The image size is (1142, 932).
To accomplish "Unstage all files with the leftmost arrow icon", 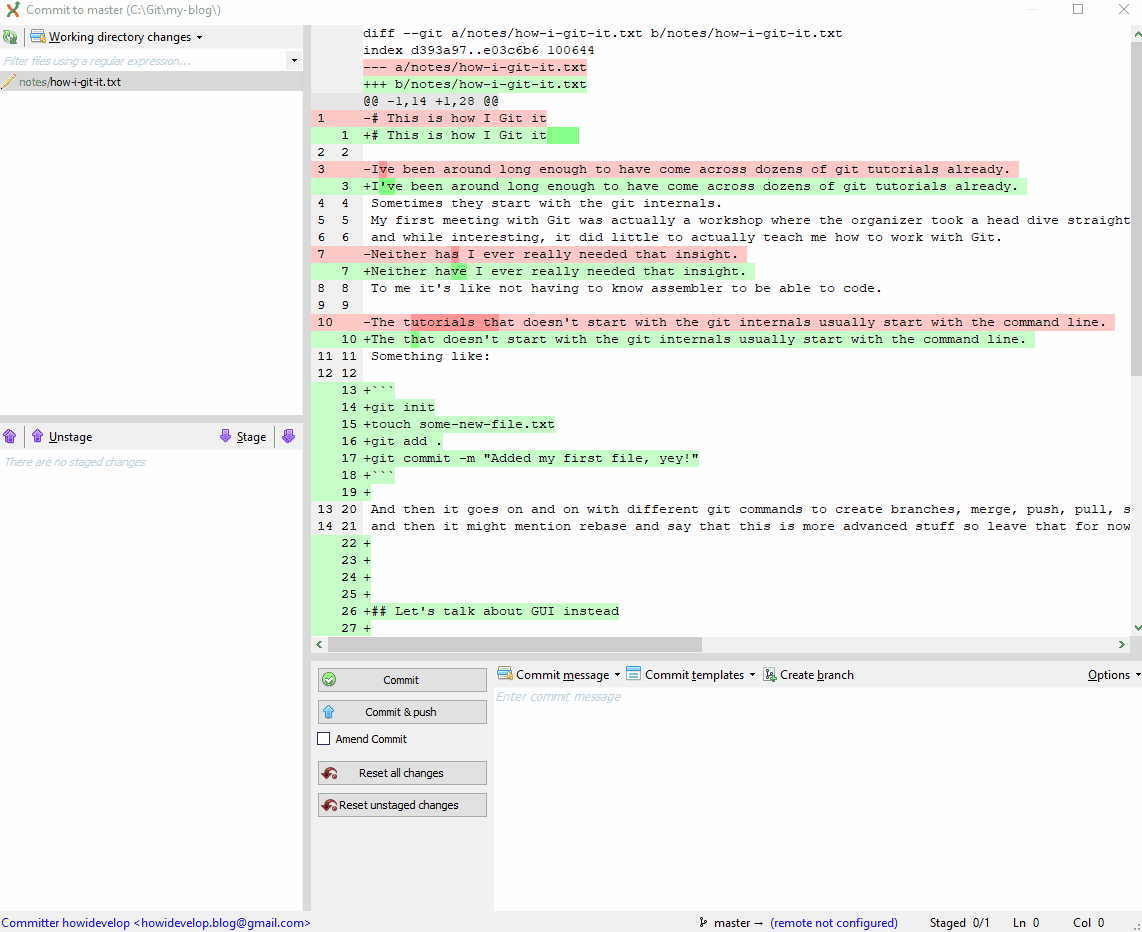I will (x=10, y=436).
